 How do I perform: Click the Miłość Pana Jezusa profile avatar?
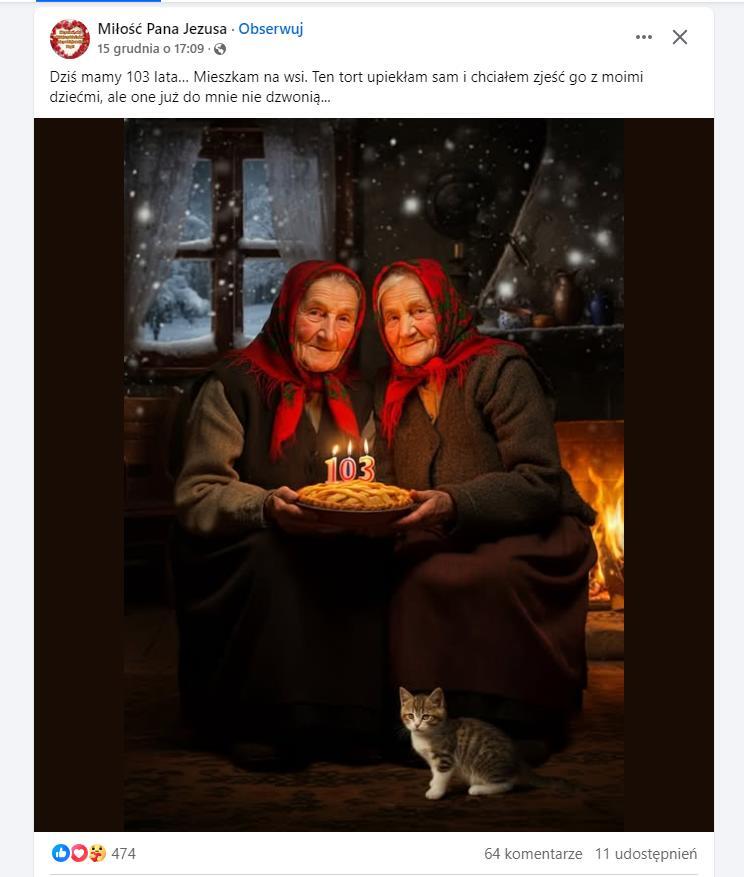pos(70,39)
